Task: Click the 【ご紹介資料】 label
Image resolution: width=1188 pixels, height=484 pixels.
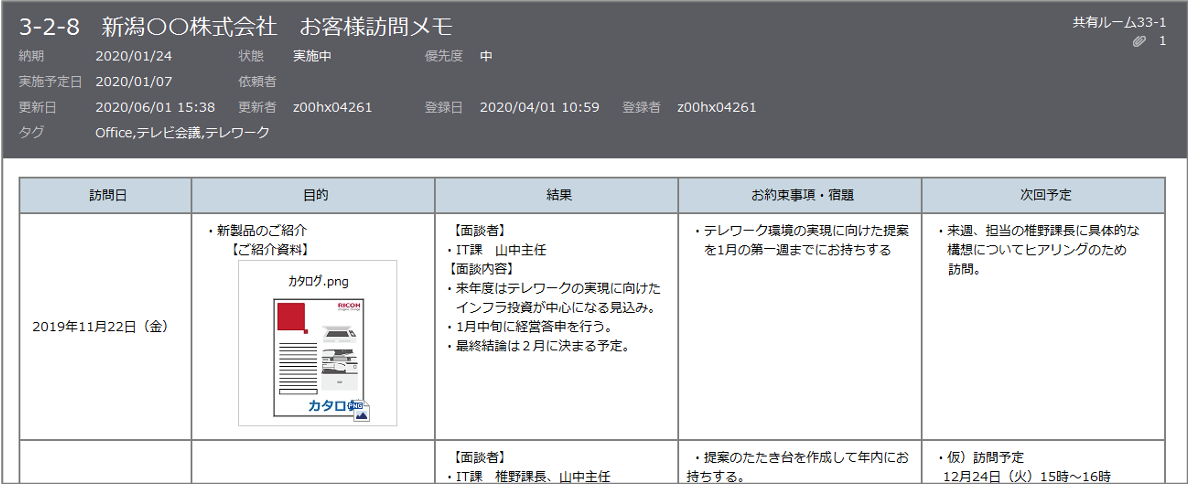Action: point(269,248)
